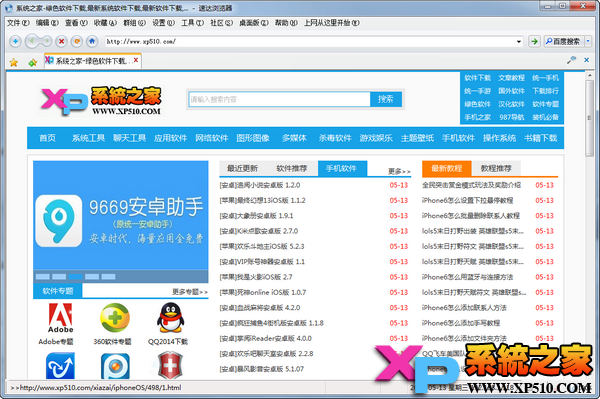Screen dimensions: 600x399
Task: Open [安卓]暴风影音安卓版 5.1.07 entry
Action: [262, 369]
